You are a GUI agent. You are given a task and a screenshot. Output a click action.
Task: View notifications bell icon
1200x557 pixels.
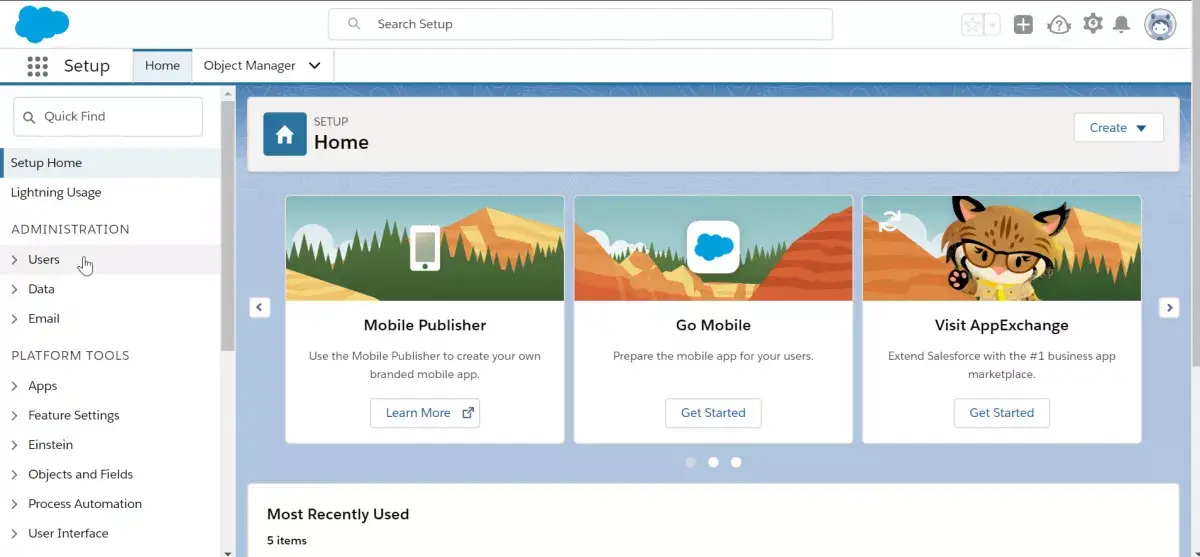click(1122, 25)
